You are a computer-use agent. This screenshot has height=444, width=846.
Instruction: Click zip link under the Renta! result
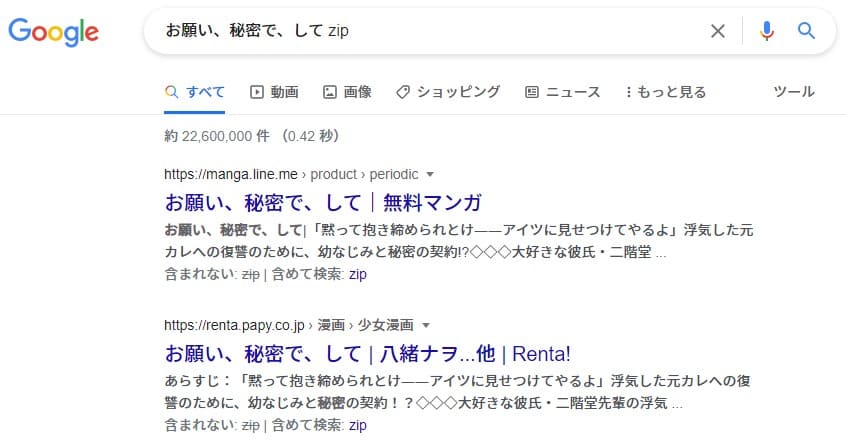pos(358,425)
